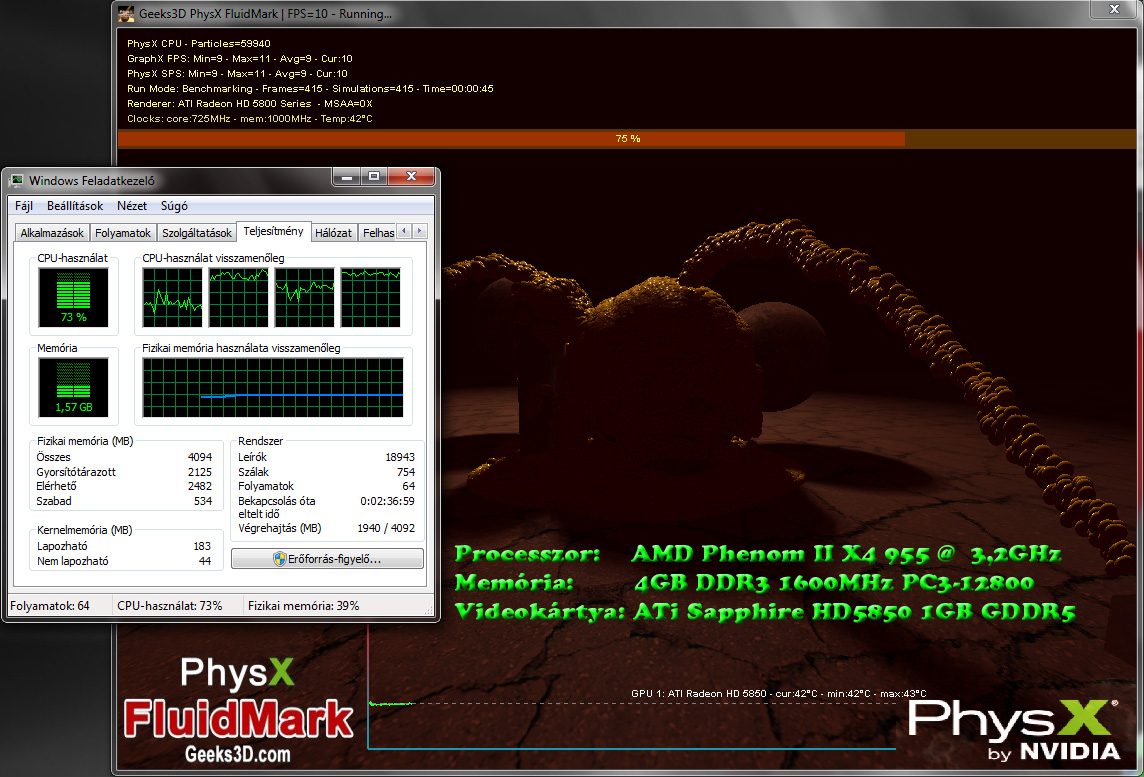Click the Geeks3D.com text under FluidMark
1144x777 pixels.
(x=238, y=754)
